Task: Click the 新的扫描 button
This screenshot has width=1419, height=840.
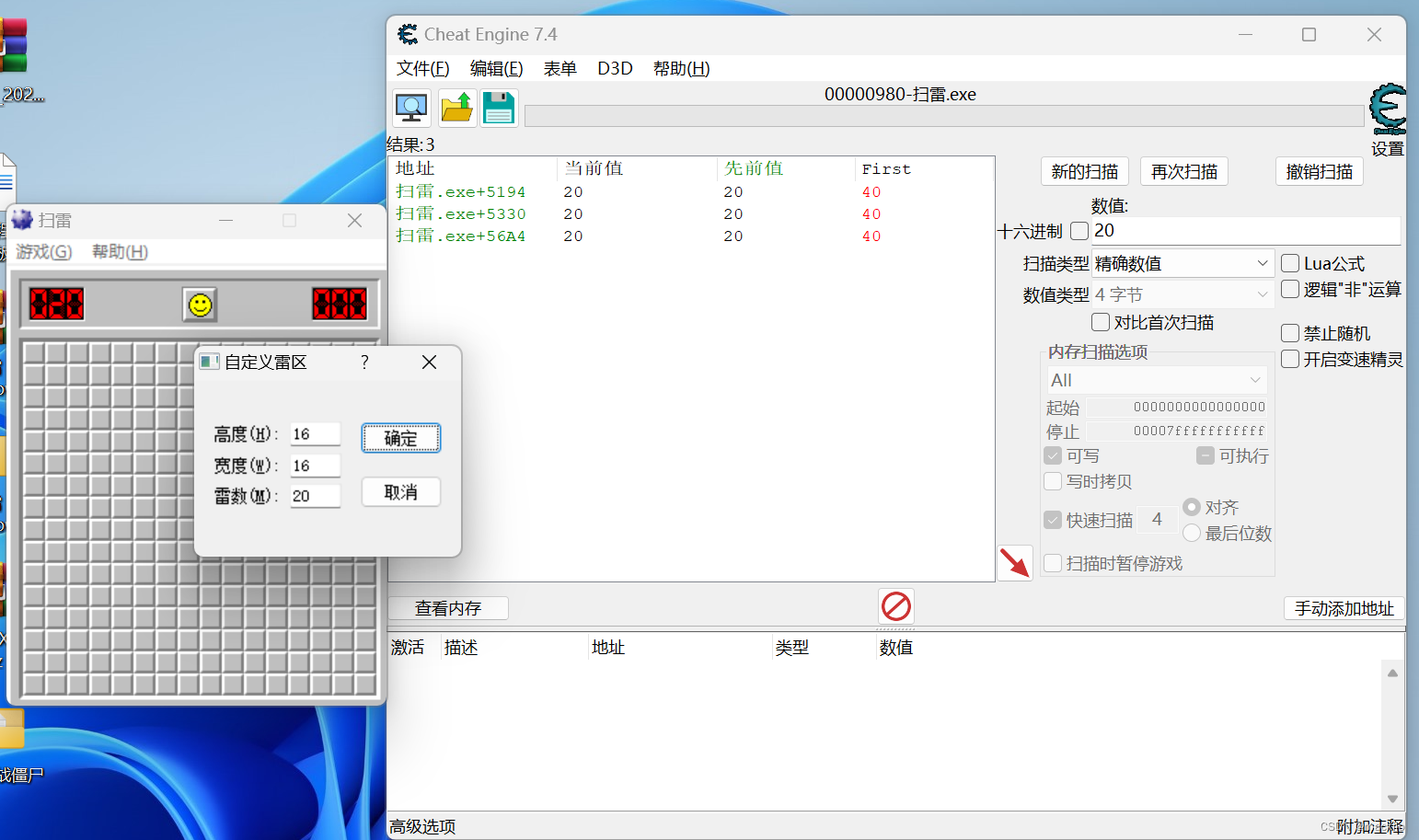Action: pos(1084,171)
